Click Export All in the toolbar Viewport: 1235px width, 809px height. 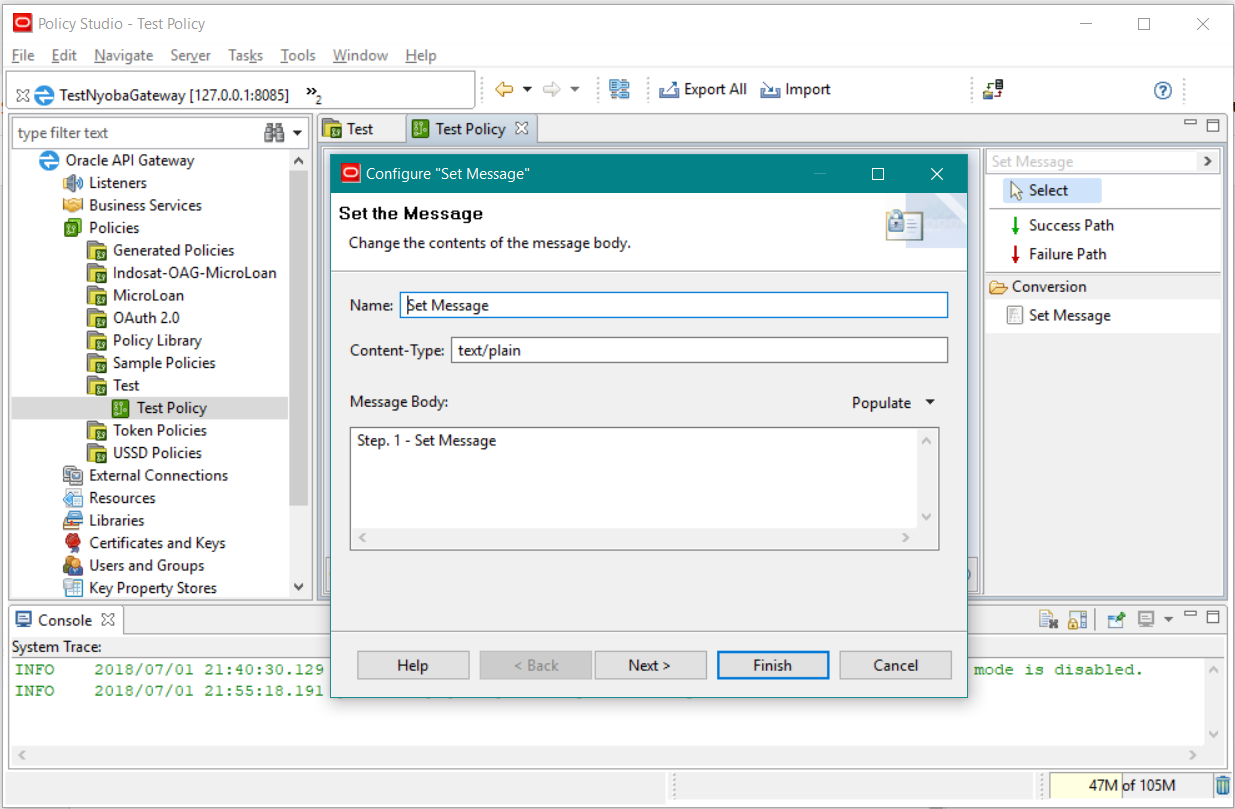(x=703, y=90)
